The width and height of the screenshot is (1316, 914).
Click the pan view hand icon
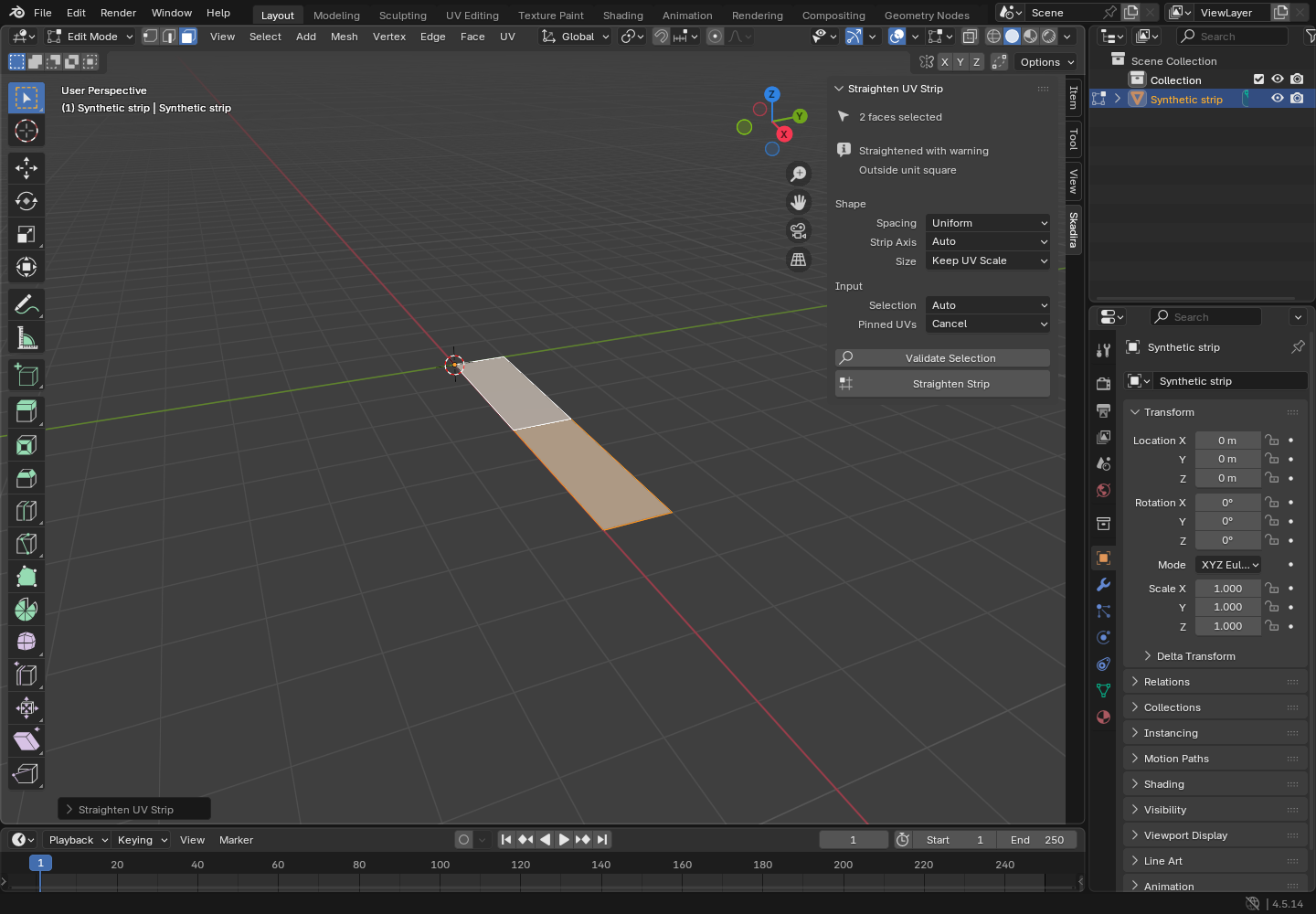(799, 202)
